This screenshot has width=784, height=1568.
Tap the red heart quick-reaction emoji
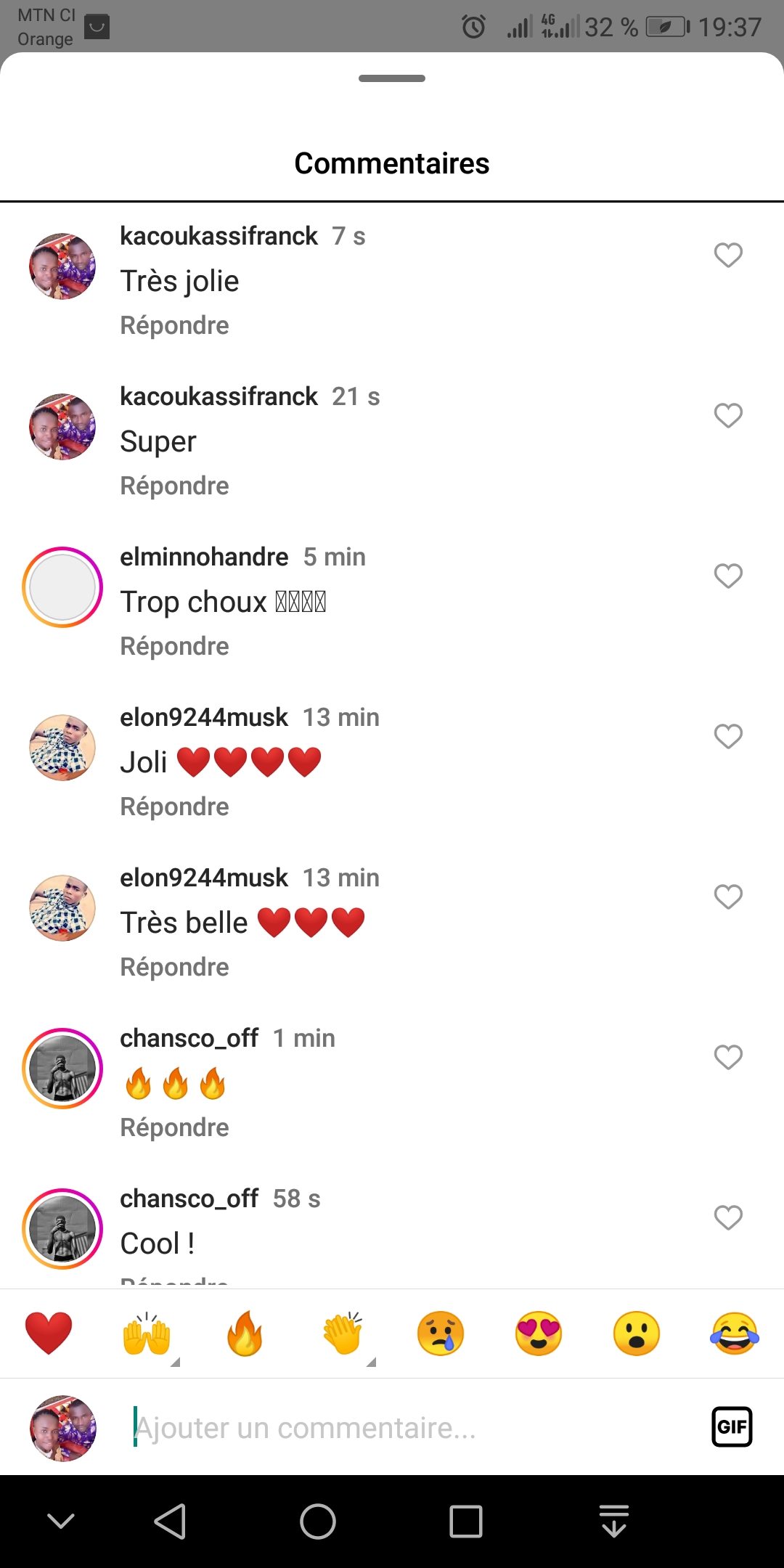49,1334
